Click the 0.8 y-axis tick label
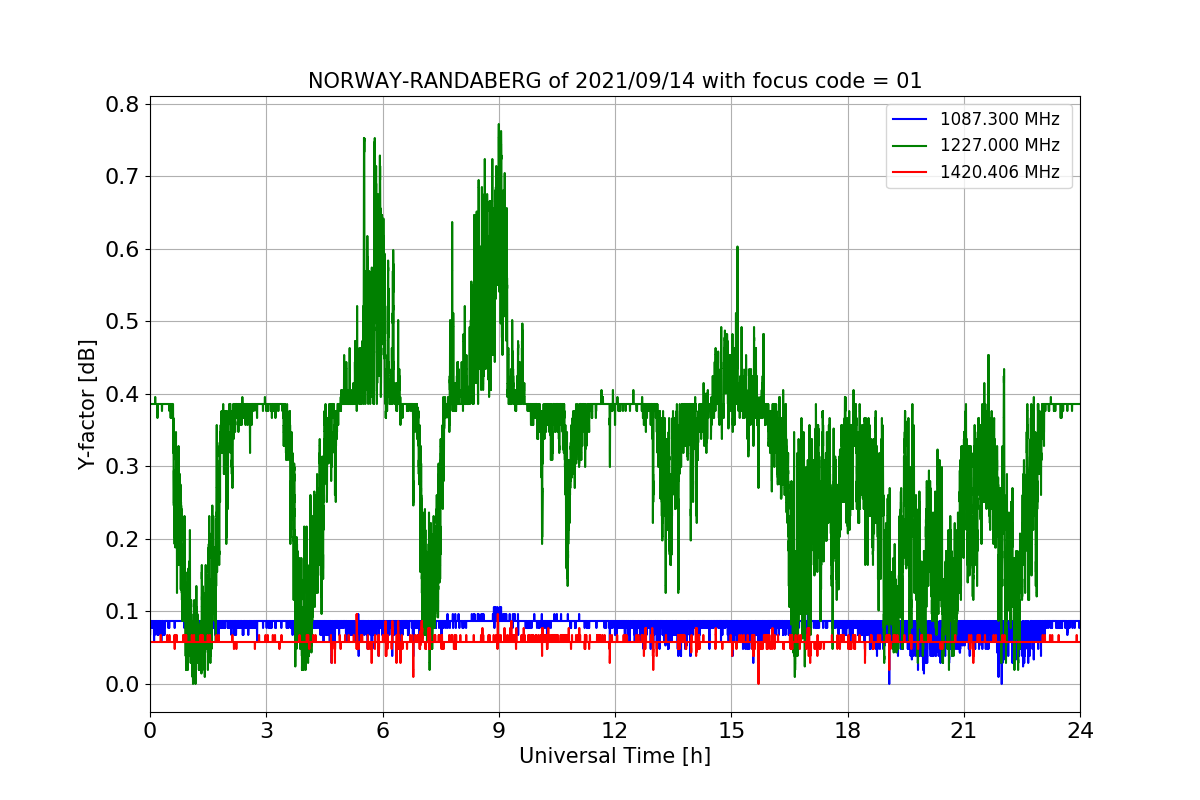This screenshot has height=800, width=1200. click(123, 104)
